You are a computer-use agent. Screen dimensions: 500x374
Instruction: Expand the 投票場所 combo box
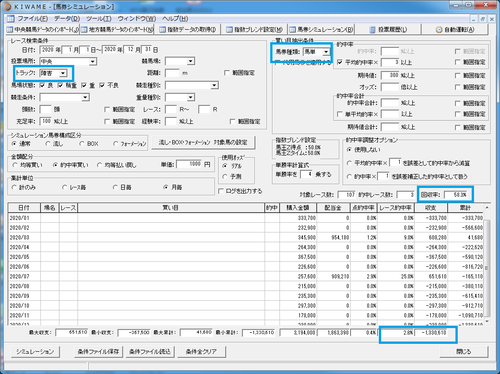tap(93, 62)
